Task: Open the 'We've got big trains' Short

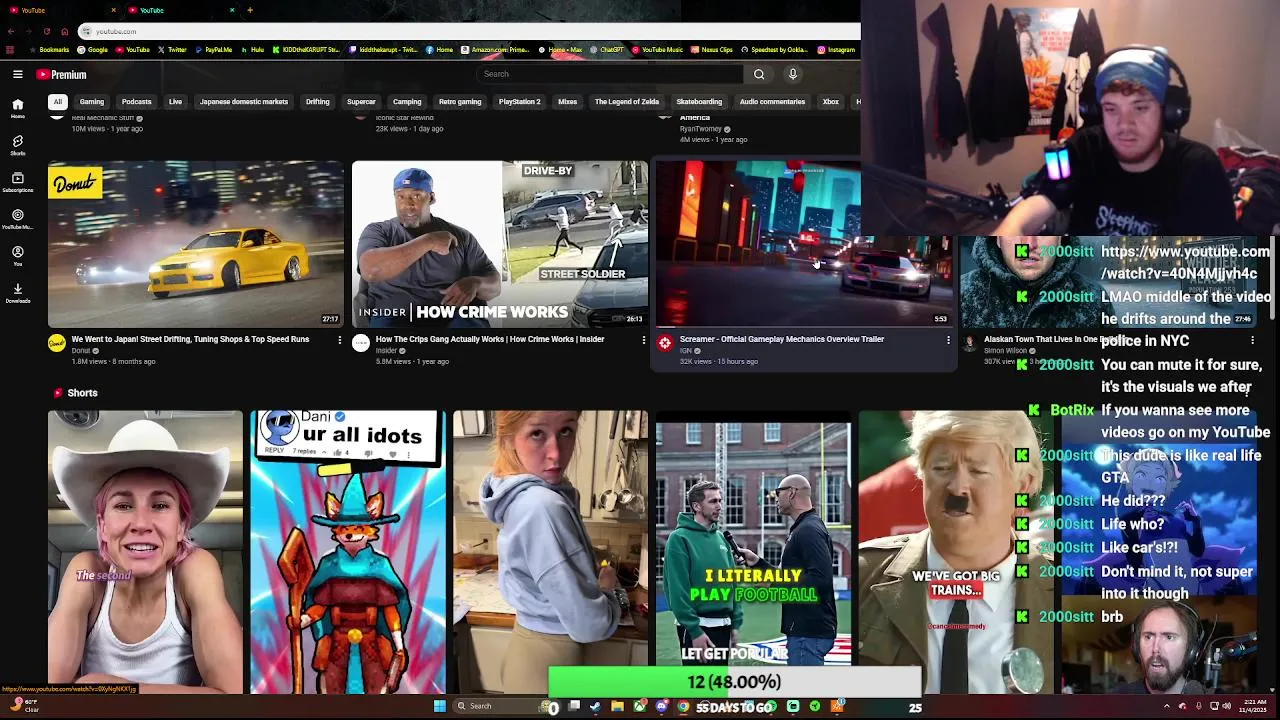Action: click(x=955, y=552)
